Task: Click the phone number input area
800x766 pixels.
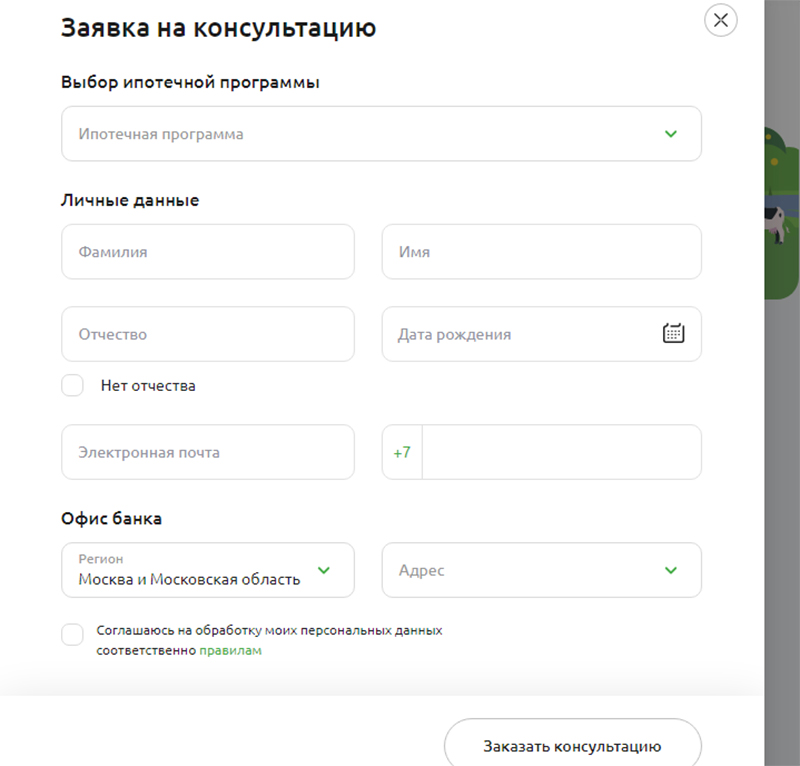Action: (x=560, y=453)
